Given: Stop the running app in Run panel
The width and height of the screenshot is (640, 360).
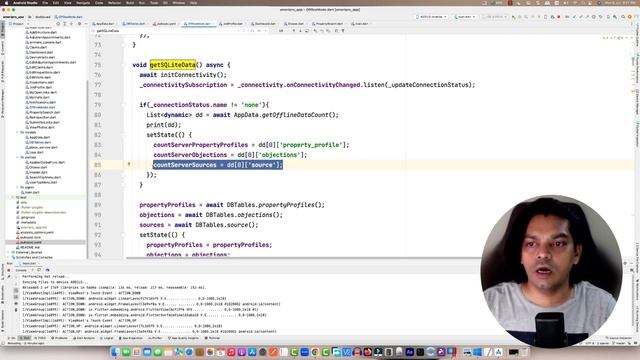Looking at the screenshot, I should click(x=9, y=270).
